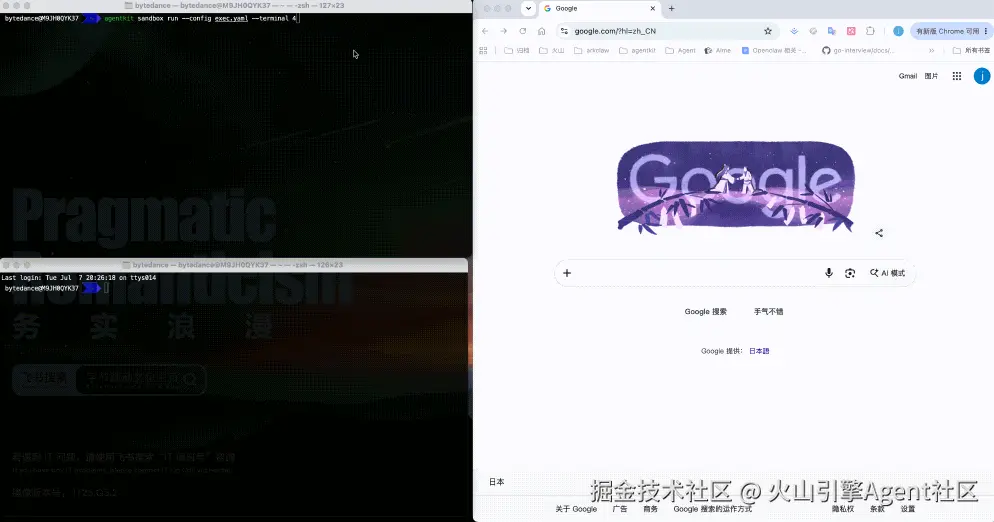Open the Google Translate extension icon
The height and width of the screenshot is (522, 994).
point(832,31)
